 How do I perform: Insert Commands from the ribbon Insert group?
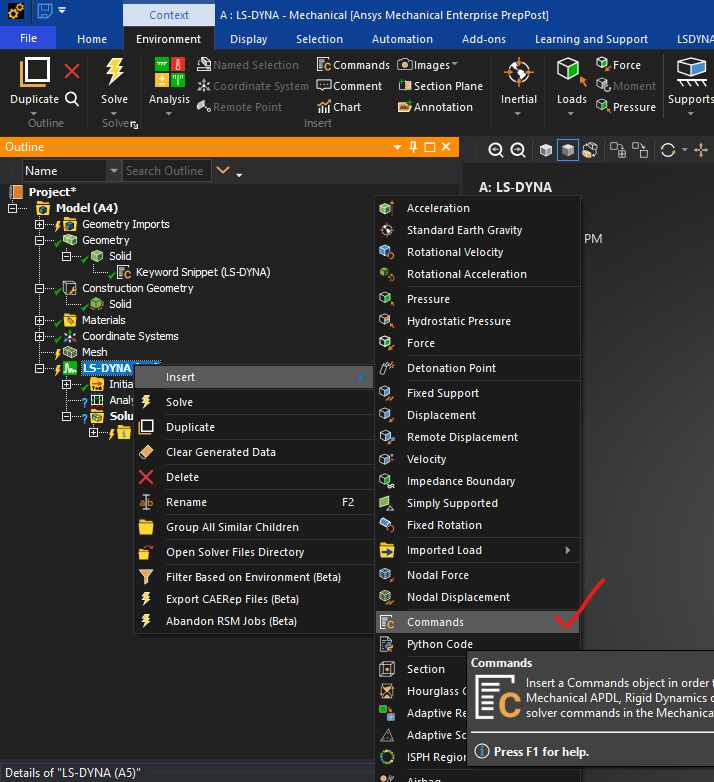(353, 65)
